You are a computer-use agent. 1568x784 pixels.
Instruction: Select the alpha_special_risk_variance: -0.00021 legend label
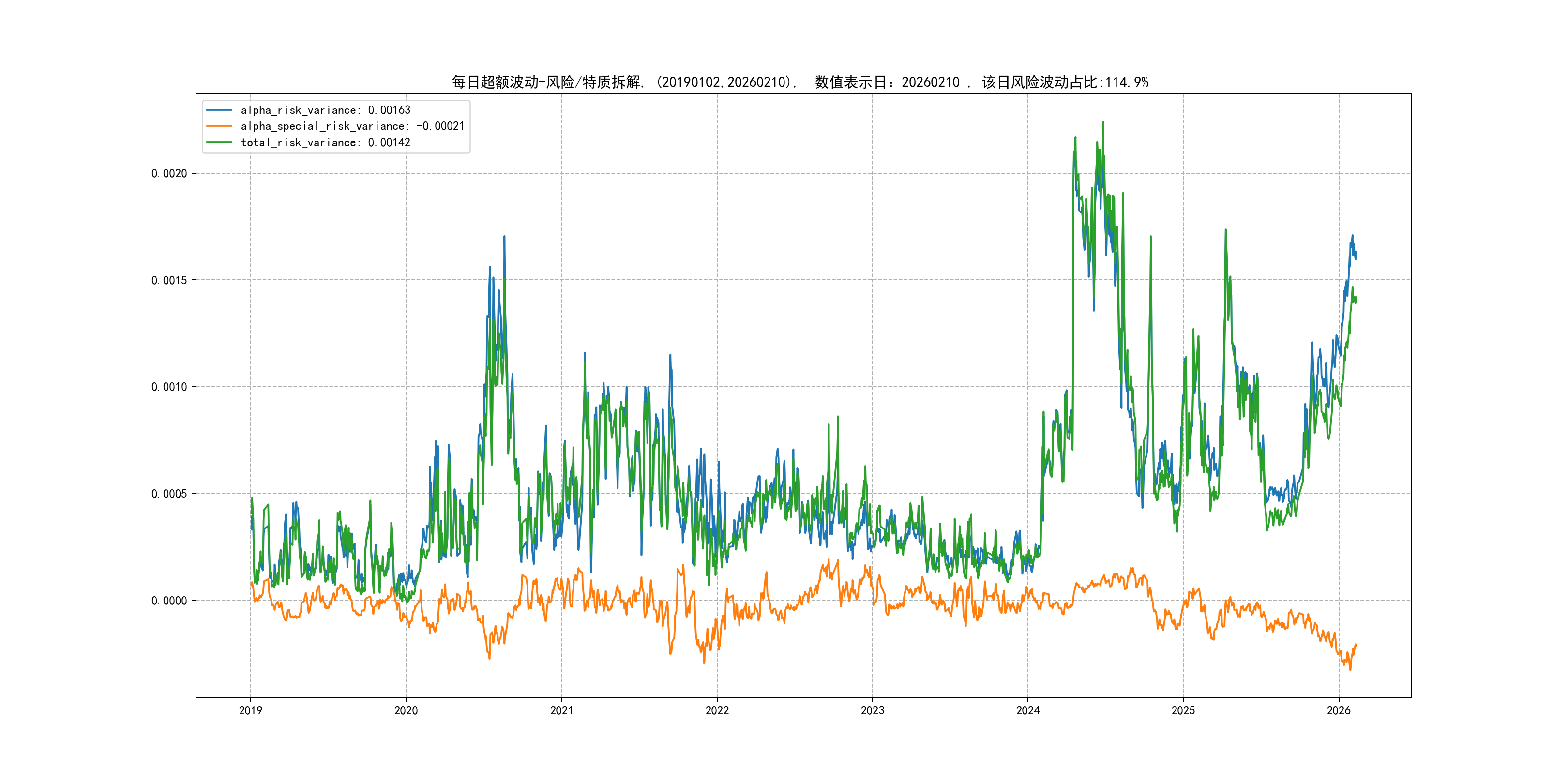pos(352,126)
